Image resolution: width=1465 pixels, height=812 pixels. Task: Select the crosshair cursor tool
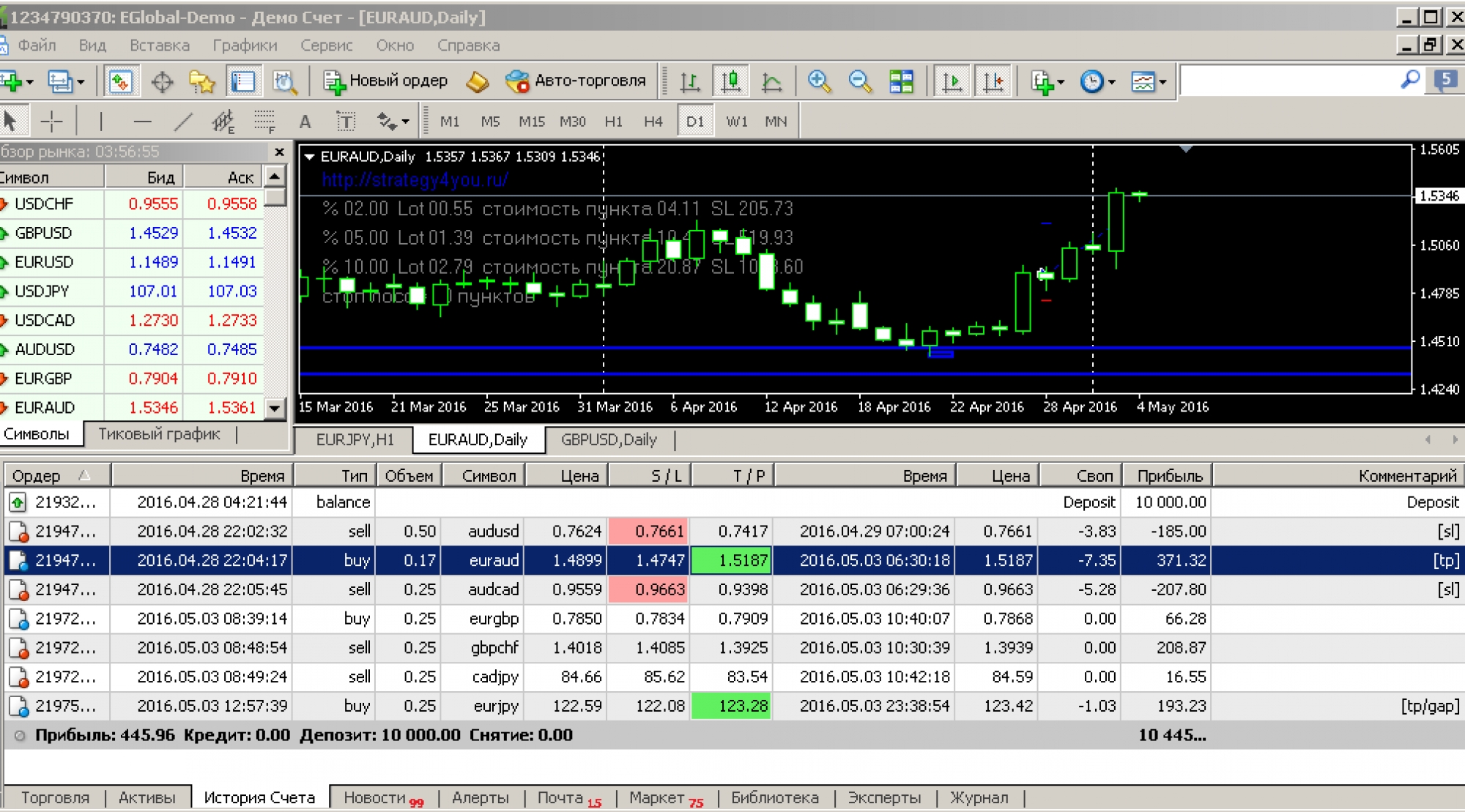(51, 121)
